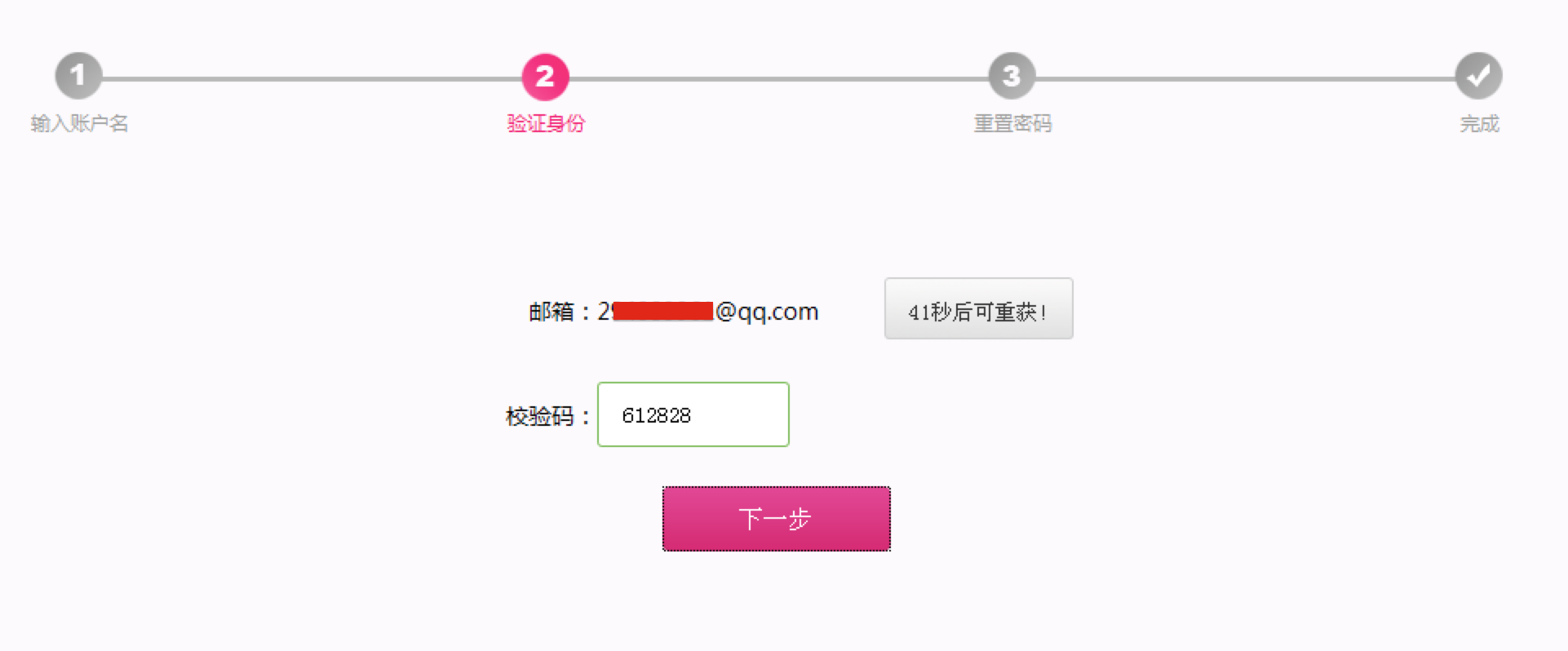Click the @qq.com domain text
The image size is (1568, 651).
767,312
